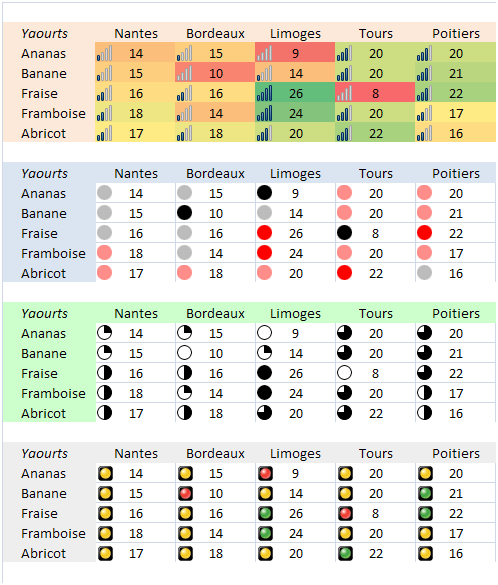Screen dimensions: 498x585
Task: Click the bright red circle beside Tours Abricot 22
Action: tap(344, 273)
